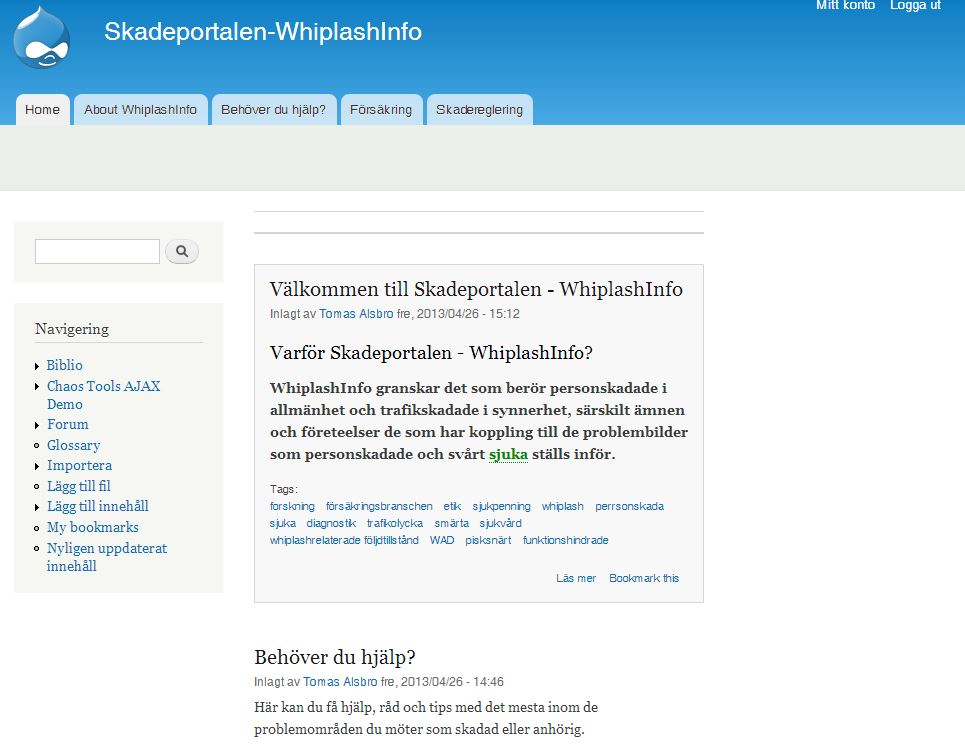965x746 pixels.
Task: Open the My bookmarks link
Action: pos(92,527)
